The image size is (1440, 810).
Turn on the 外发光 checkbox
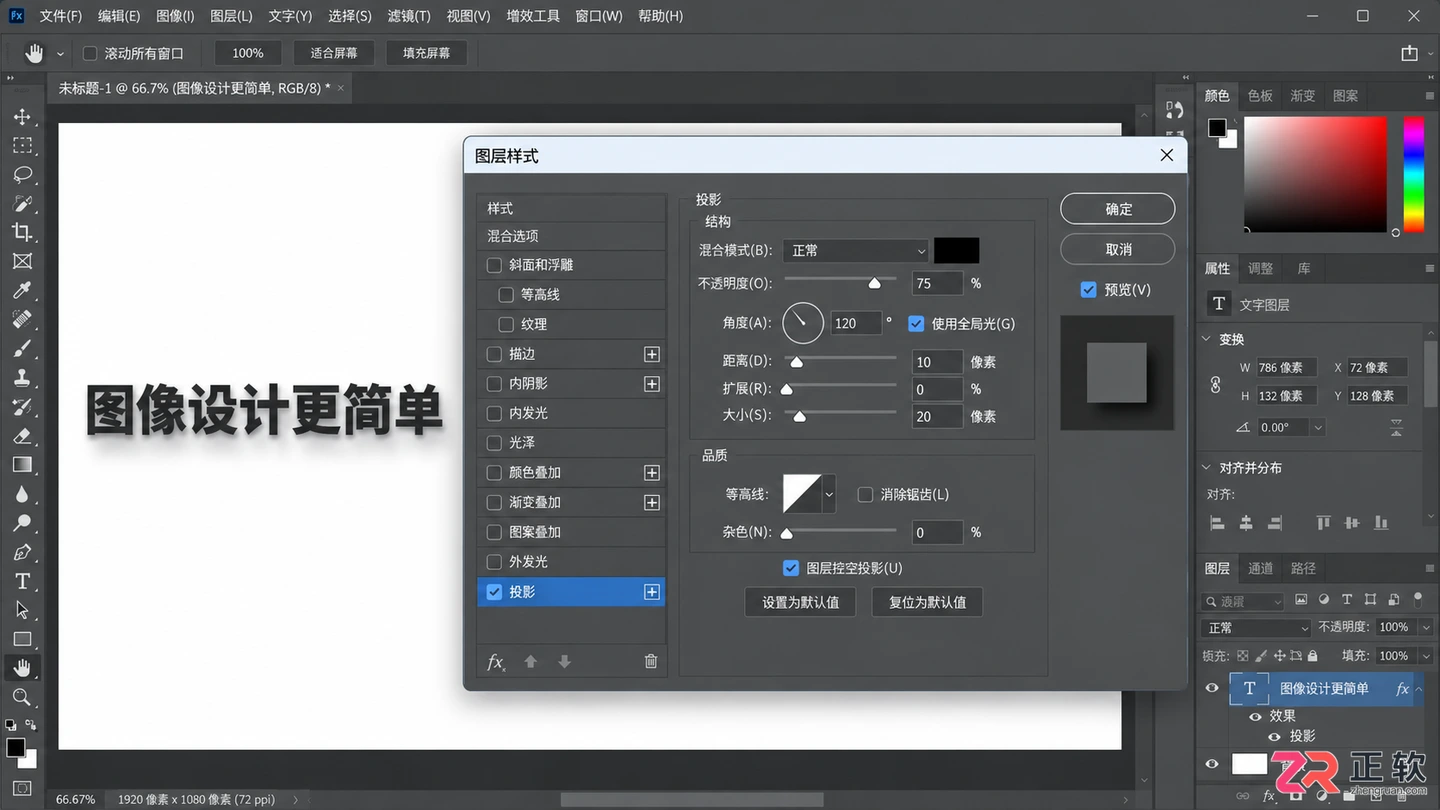click(x=494, y=562)
